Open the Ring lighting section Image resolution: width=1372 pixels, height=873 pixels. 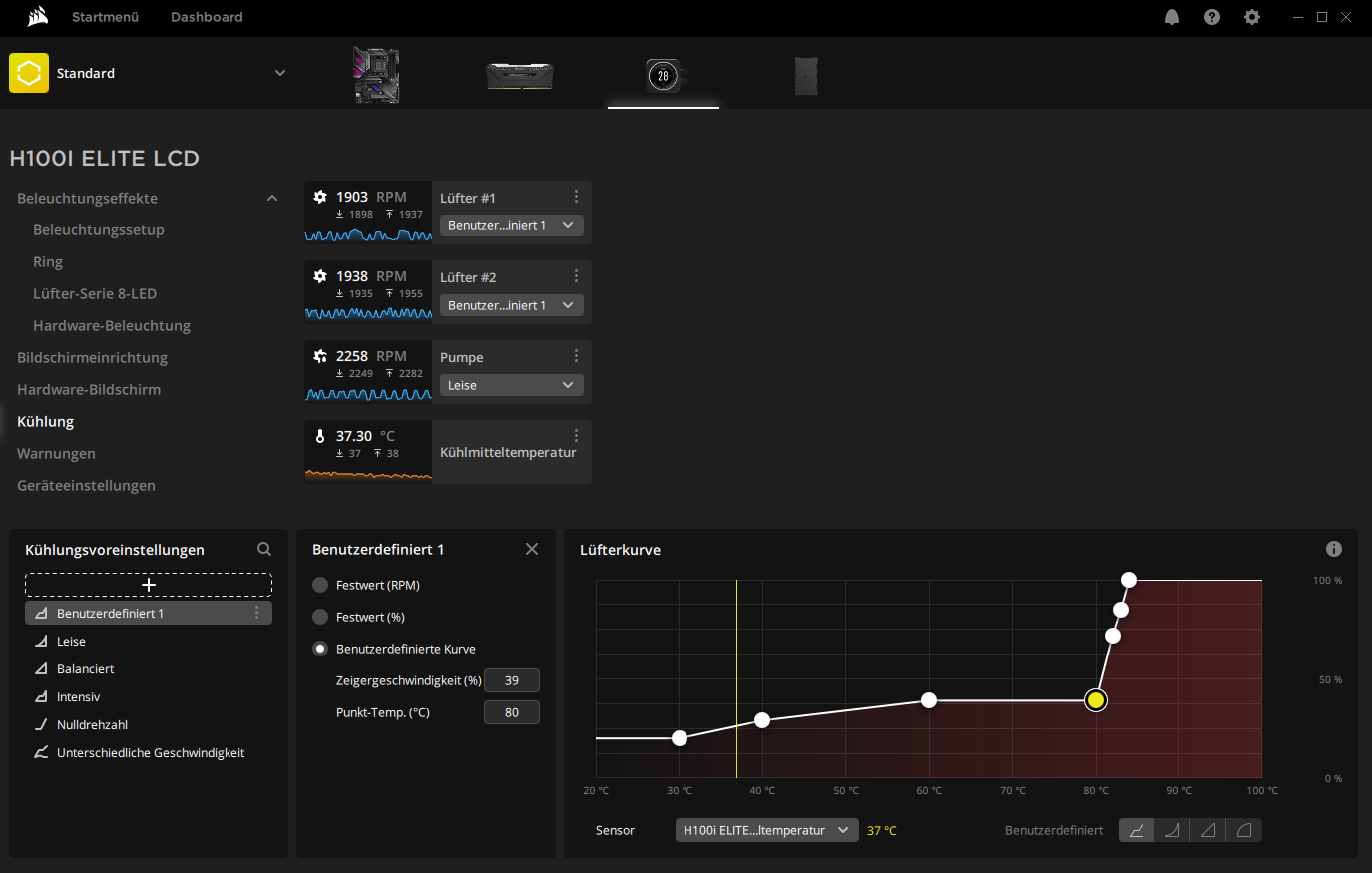coord(48,262)
